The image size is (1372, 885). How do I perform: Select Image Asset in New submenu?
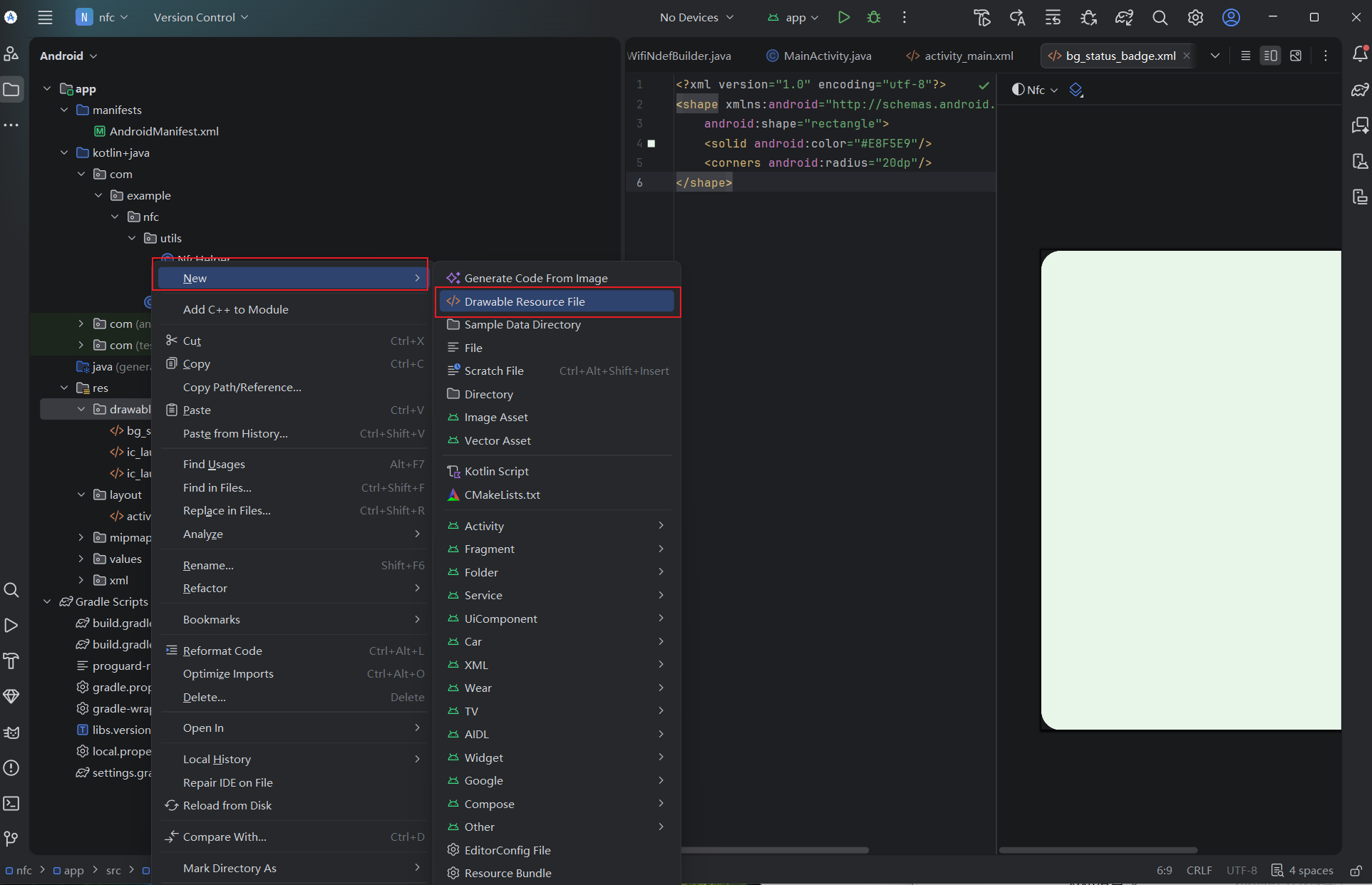pos(557,417)
